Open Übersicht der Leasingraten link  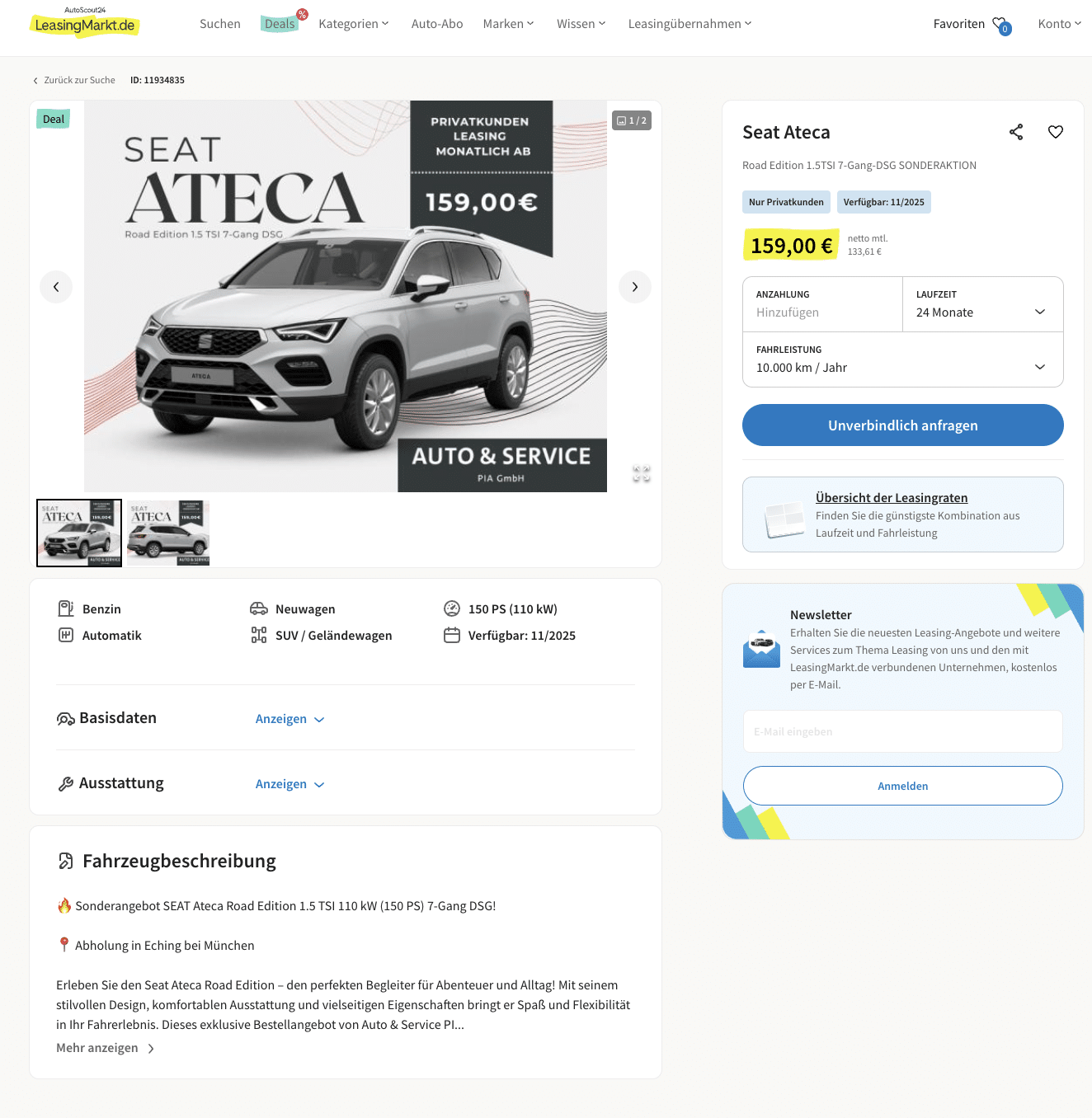[892, 498]
